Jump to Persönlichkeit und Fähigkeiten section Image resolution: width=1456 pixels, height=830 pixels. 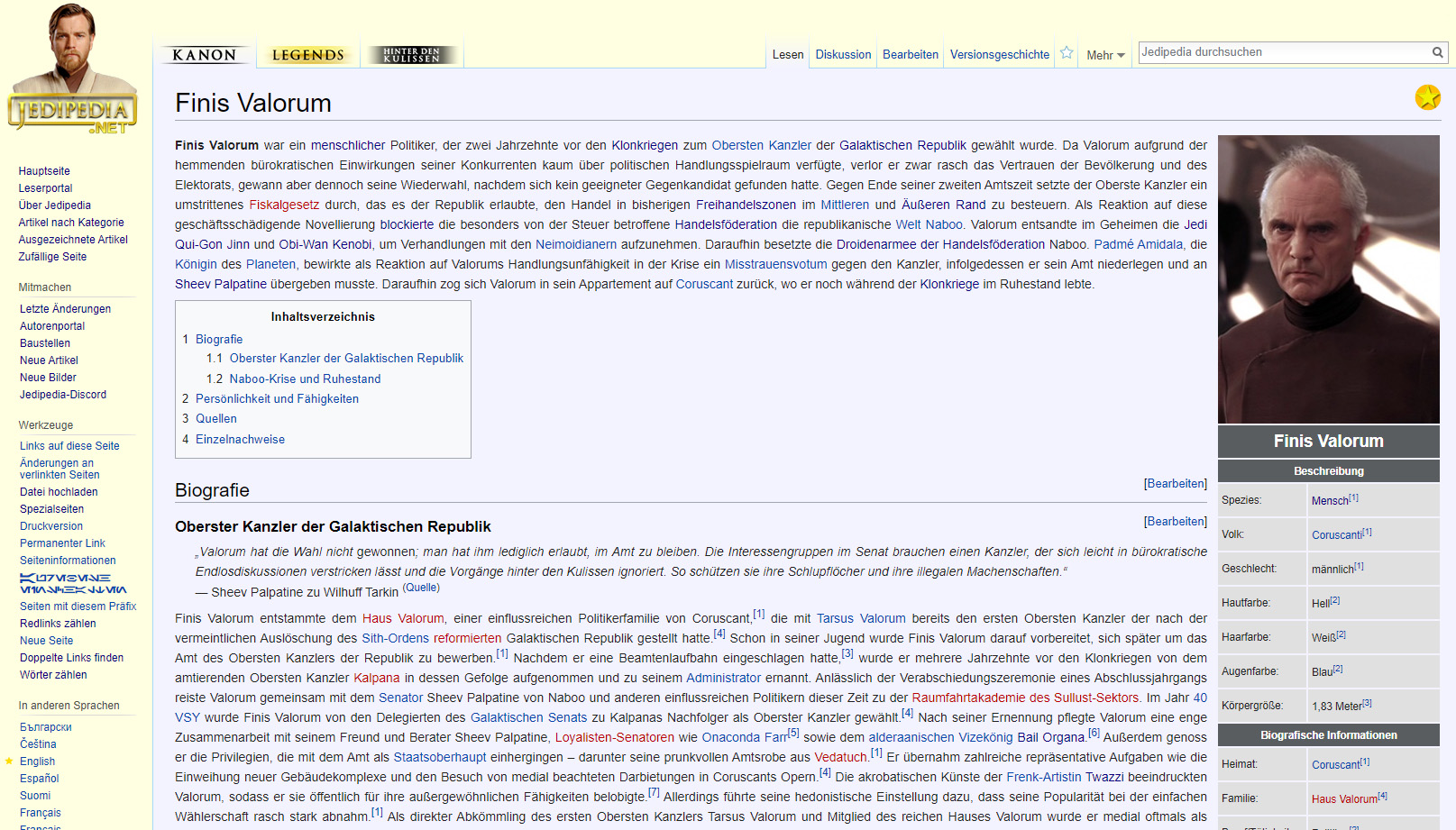coord(277,399)
